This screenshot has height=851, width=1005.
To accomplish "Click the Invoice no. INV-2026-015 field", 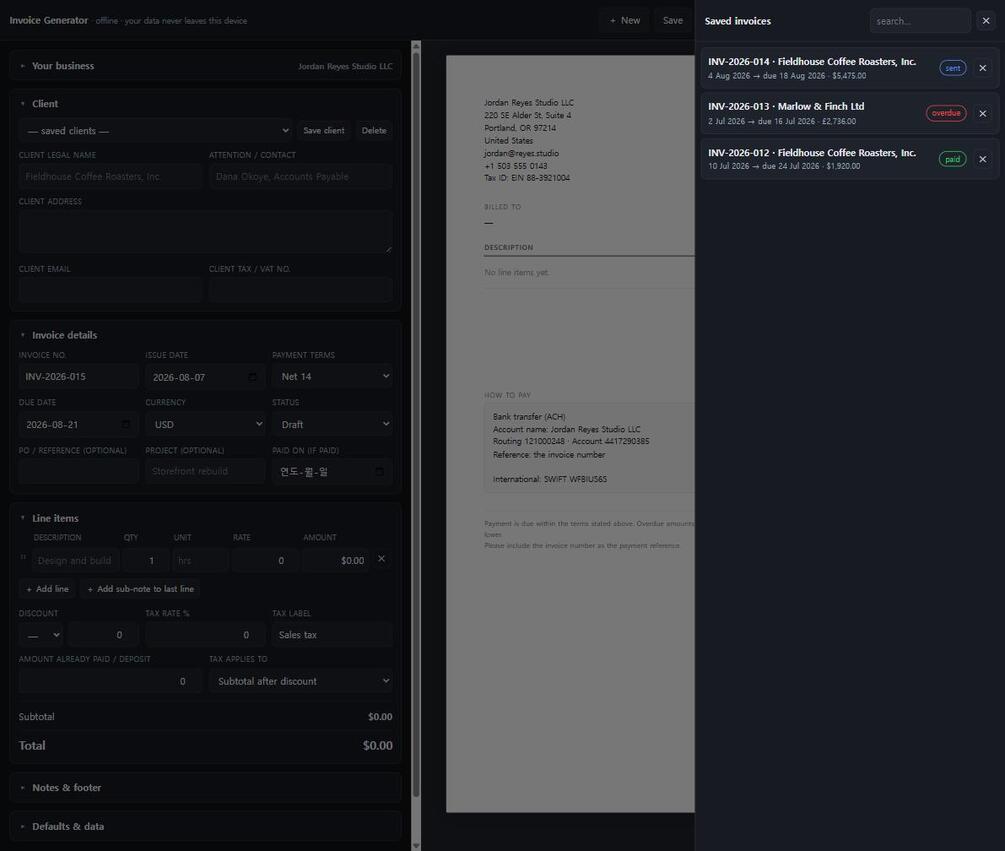I will pos(78,376).
